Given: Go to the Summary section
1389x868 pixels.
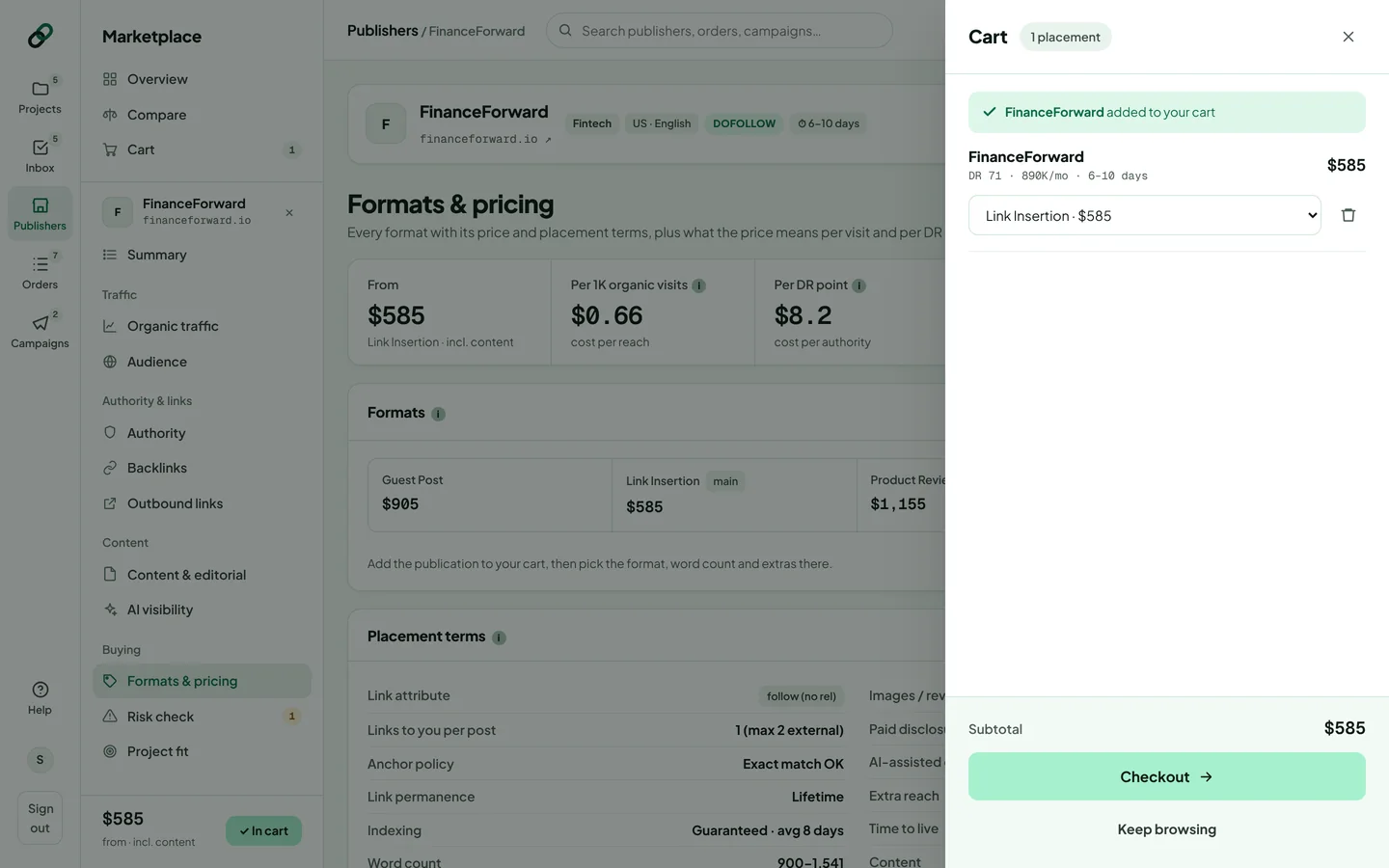Looking at the screenshot, I should [202, 255].
